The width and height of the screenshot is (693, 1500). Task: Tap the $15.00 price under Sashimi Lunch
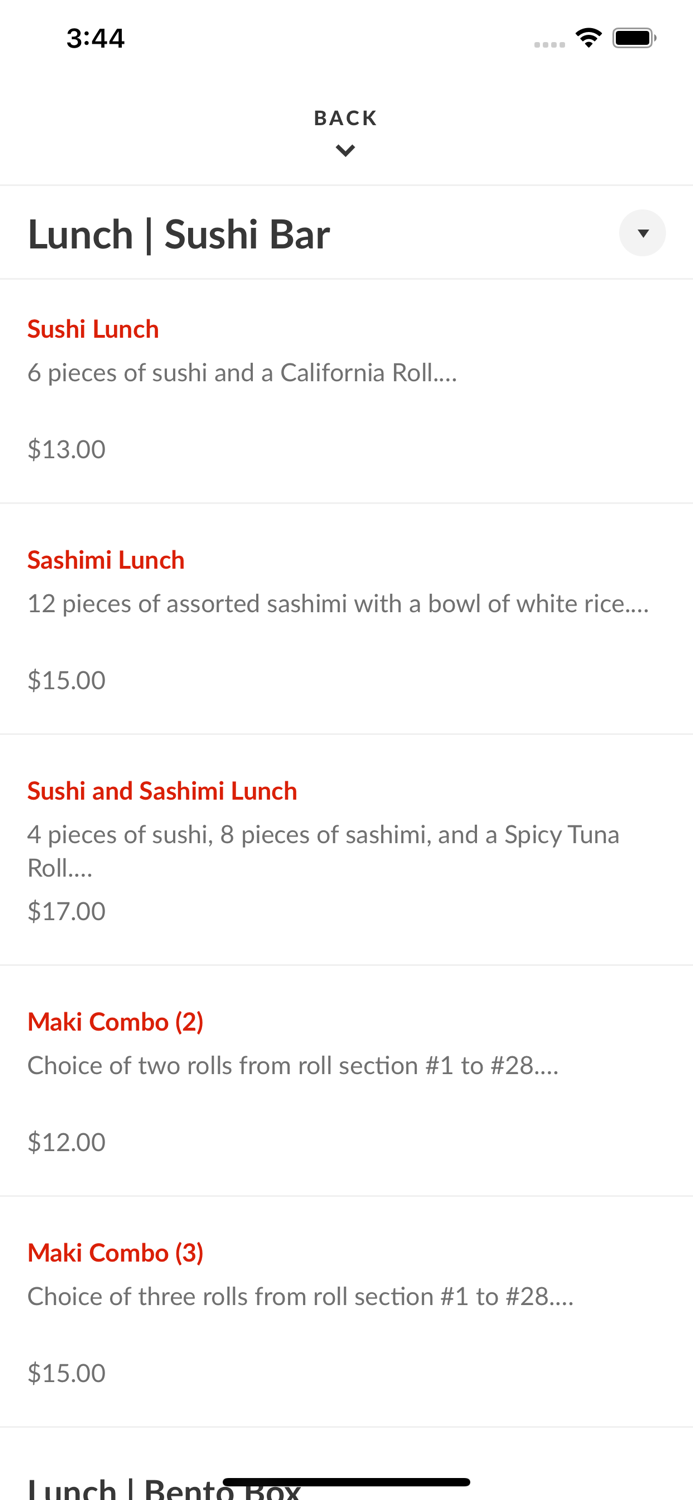point(66,680)
